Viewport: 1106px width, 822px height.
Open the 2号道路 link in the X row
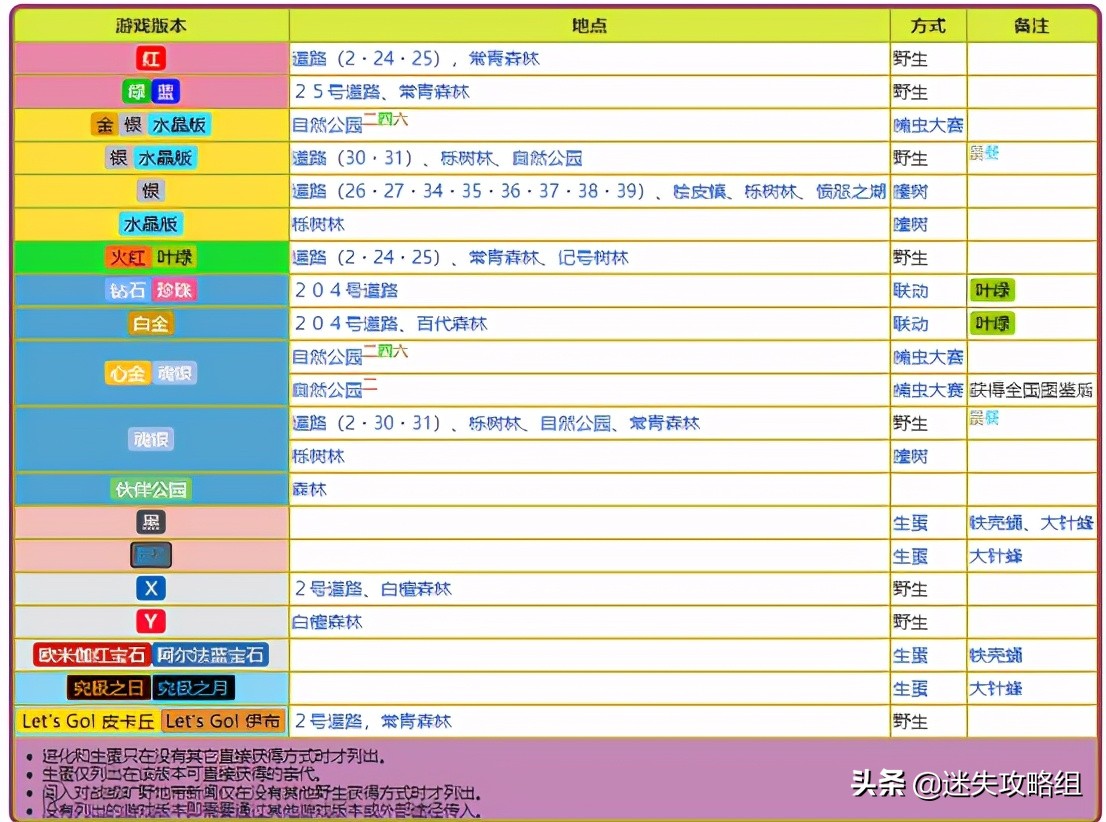[x=329, y=588]
